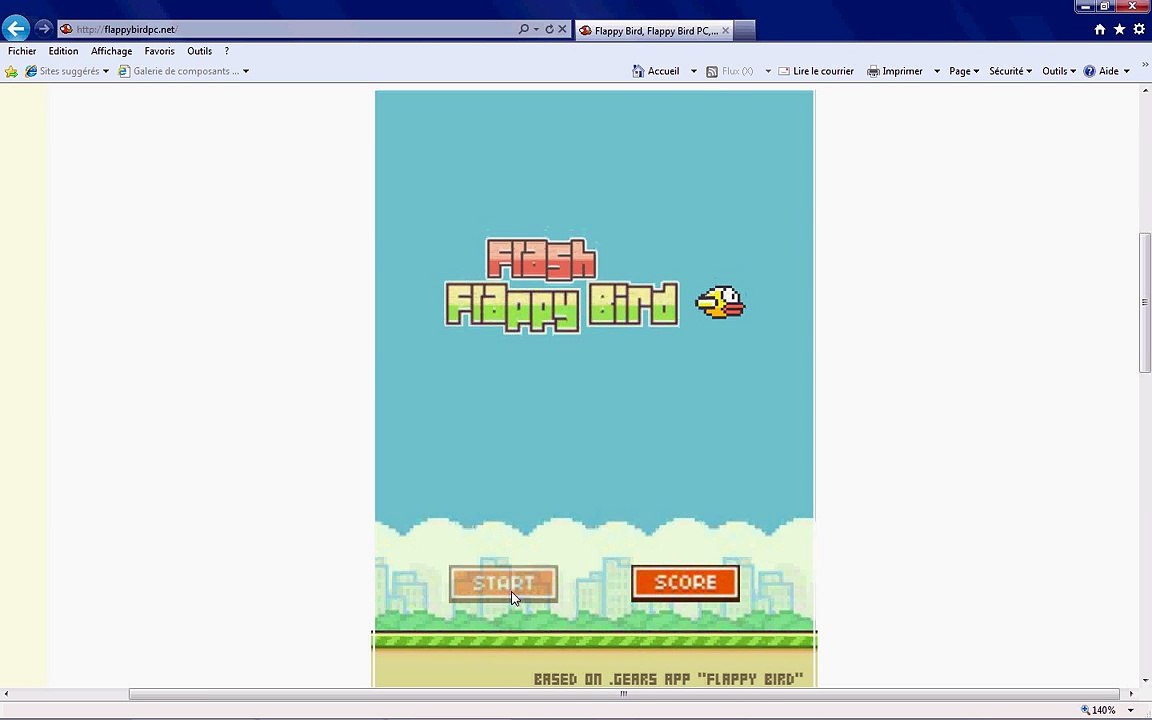Image resolution: width=1152 pixels, height=720 pixels.
Task: Click vertical scrollbar down arrow
Action: click(x=1145, y=680)
